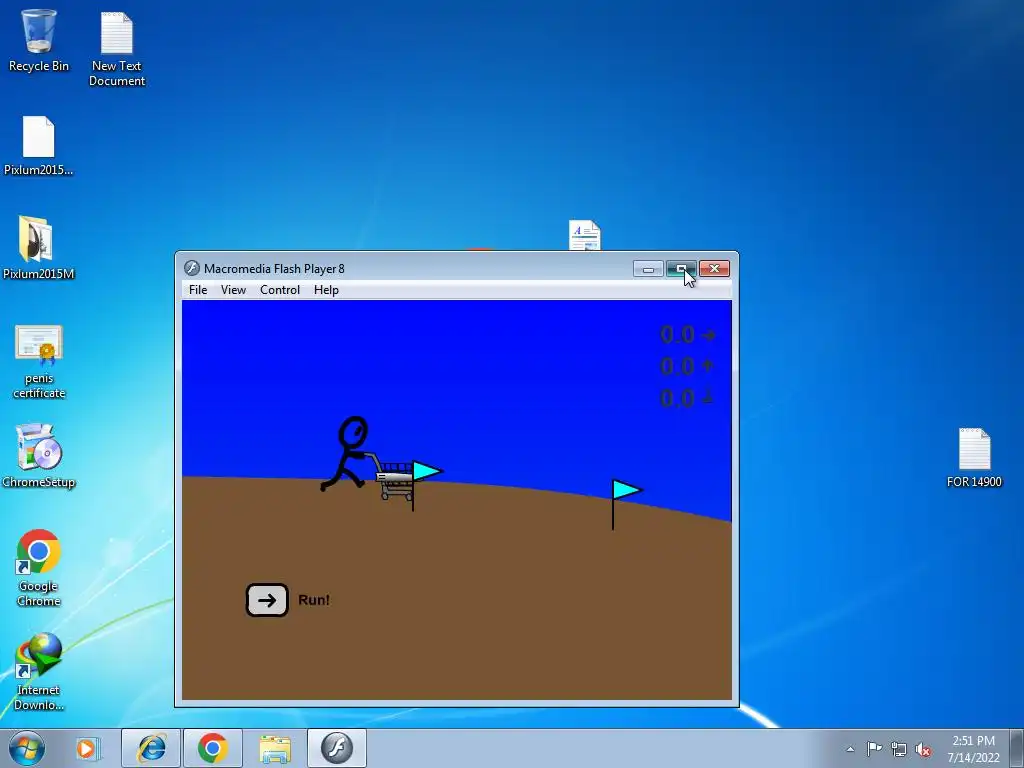The height and width of the screenshot is (768, 1024).
Task: Open Windows Media Player from taskbar
Action: (x=86, y=748)
